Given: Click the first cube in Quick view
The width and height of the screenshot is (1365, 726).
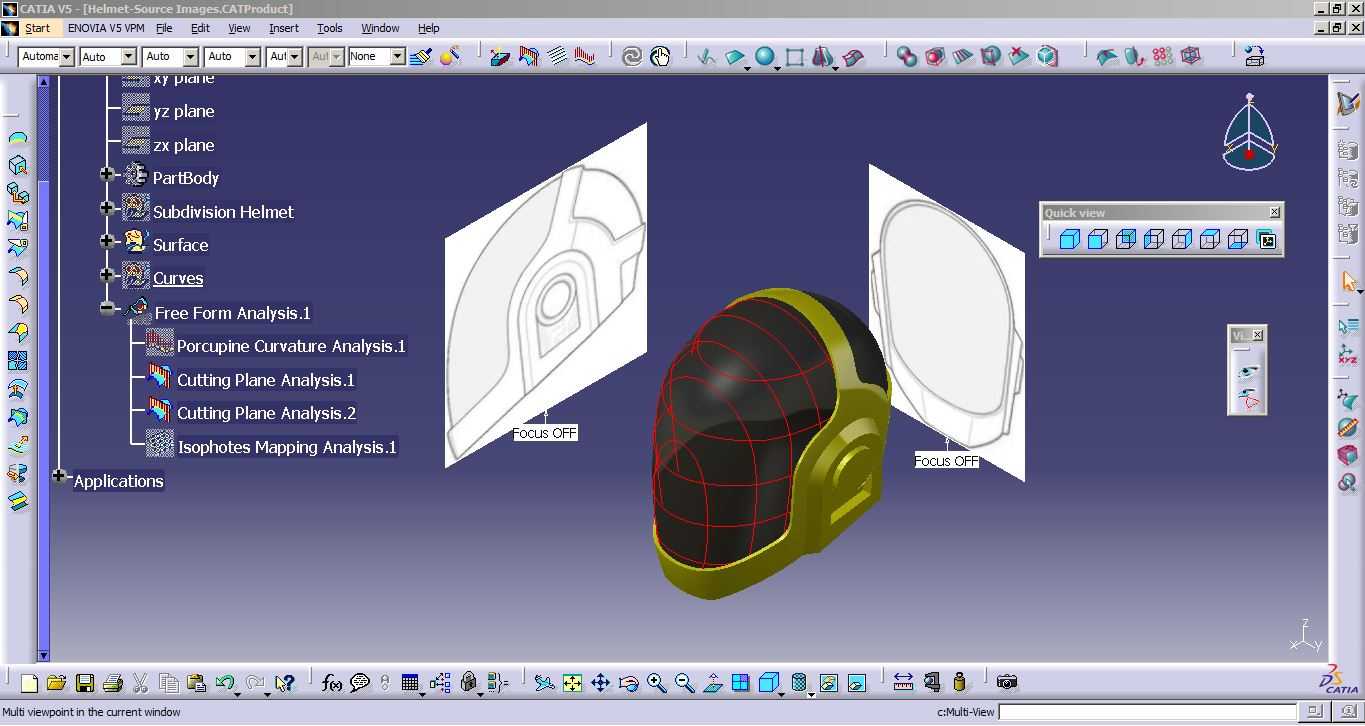Looking at the screenshot, I should [x=1070, y=240].
